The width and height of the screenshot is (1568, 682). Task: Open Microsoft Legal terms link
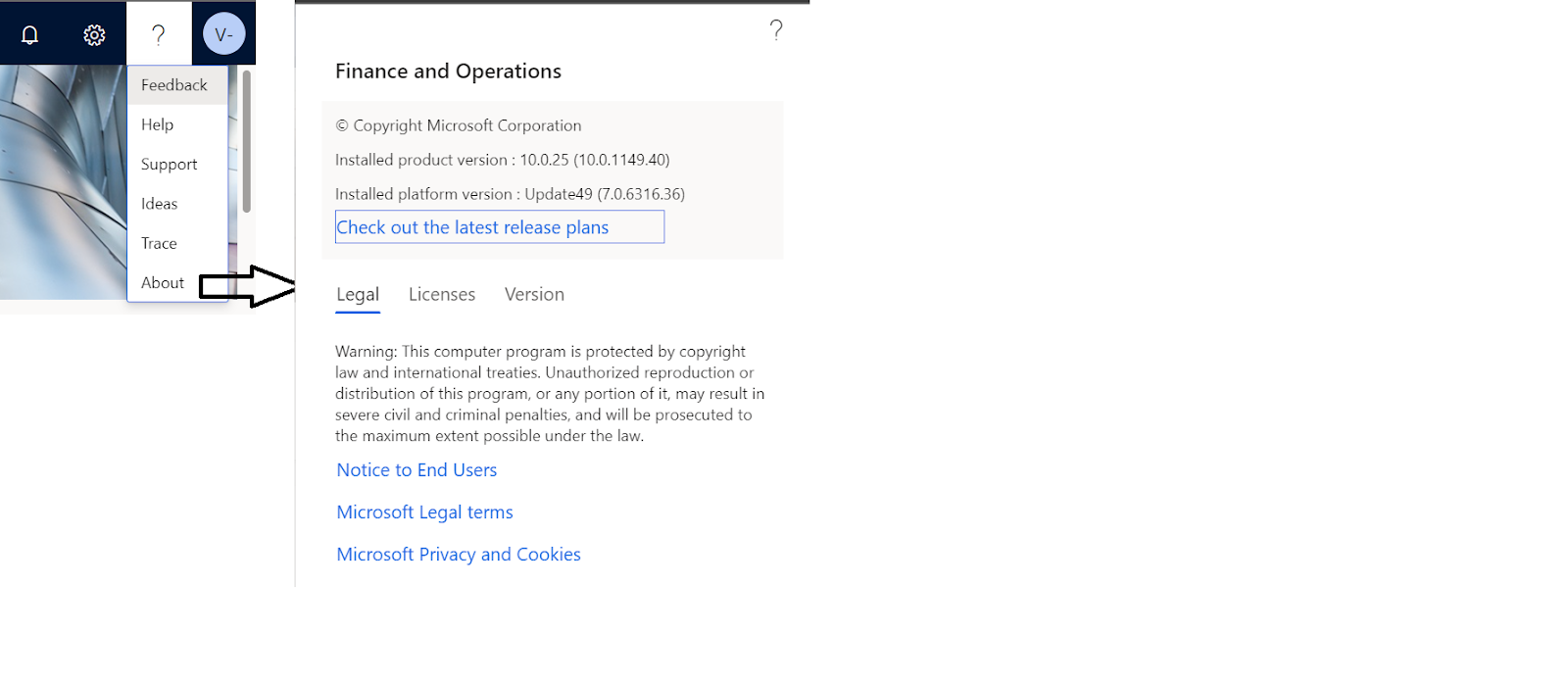424,512
